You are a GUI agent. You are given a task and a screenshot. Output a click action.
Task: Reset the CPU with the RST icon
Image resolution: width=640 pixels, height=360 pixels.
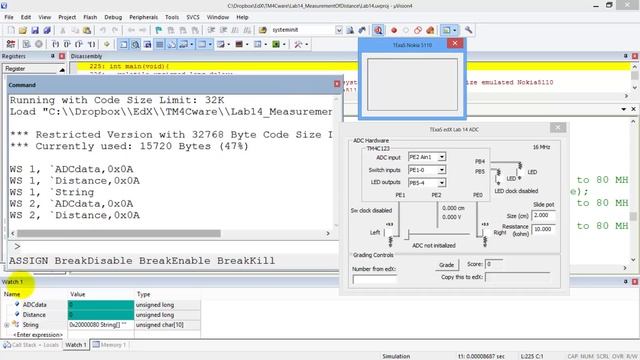tap(11, 44)
